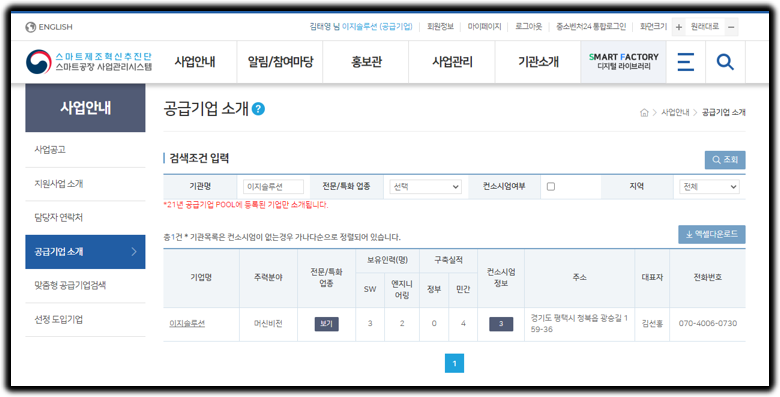
Task: Open the 마이페이지 link
Action: click(485, 27)
